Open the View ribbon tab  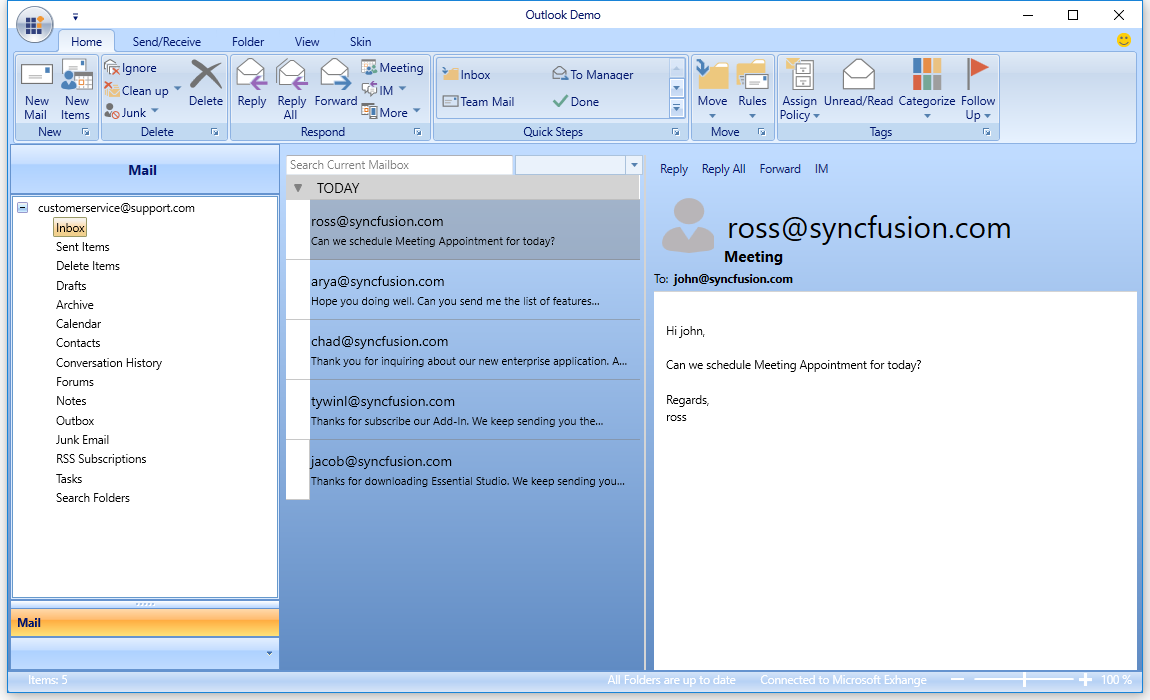[307, 42]
